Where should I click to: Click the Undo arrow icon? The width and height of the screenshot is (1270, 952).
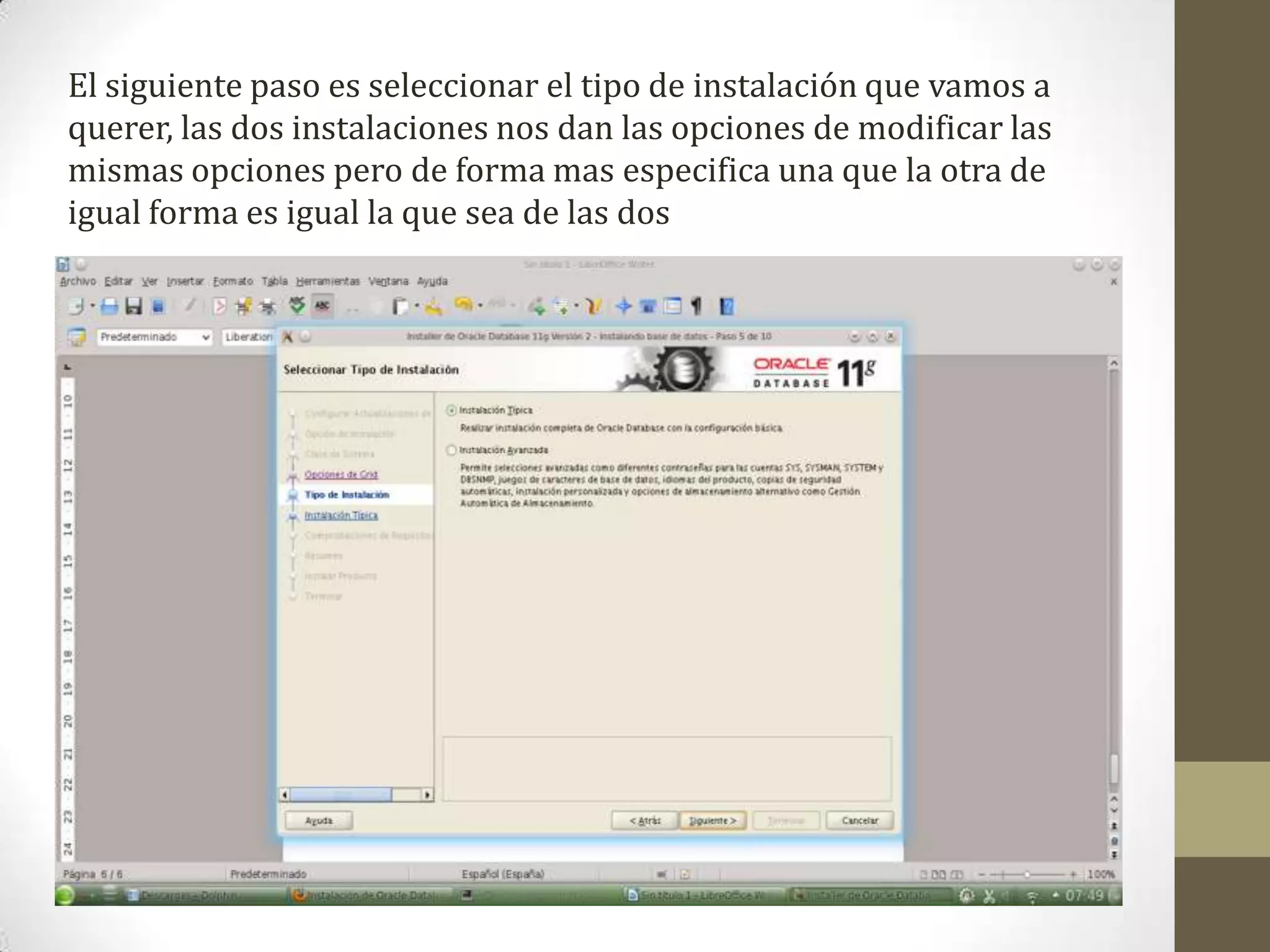(464, 305)
